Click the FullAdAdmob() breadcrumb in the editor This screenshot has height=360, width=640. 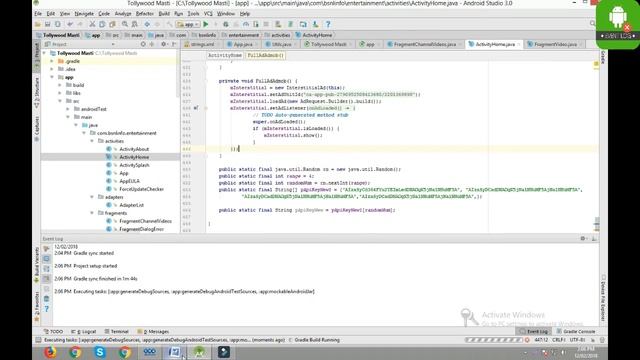(265, 56)
